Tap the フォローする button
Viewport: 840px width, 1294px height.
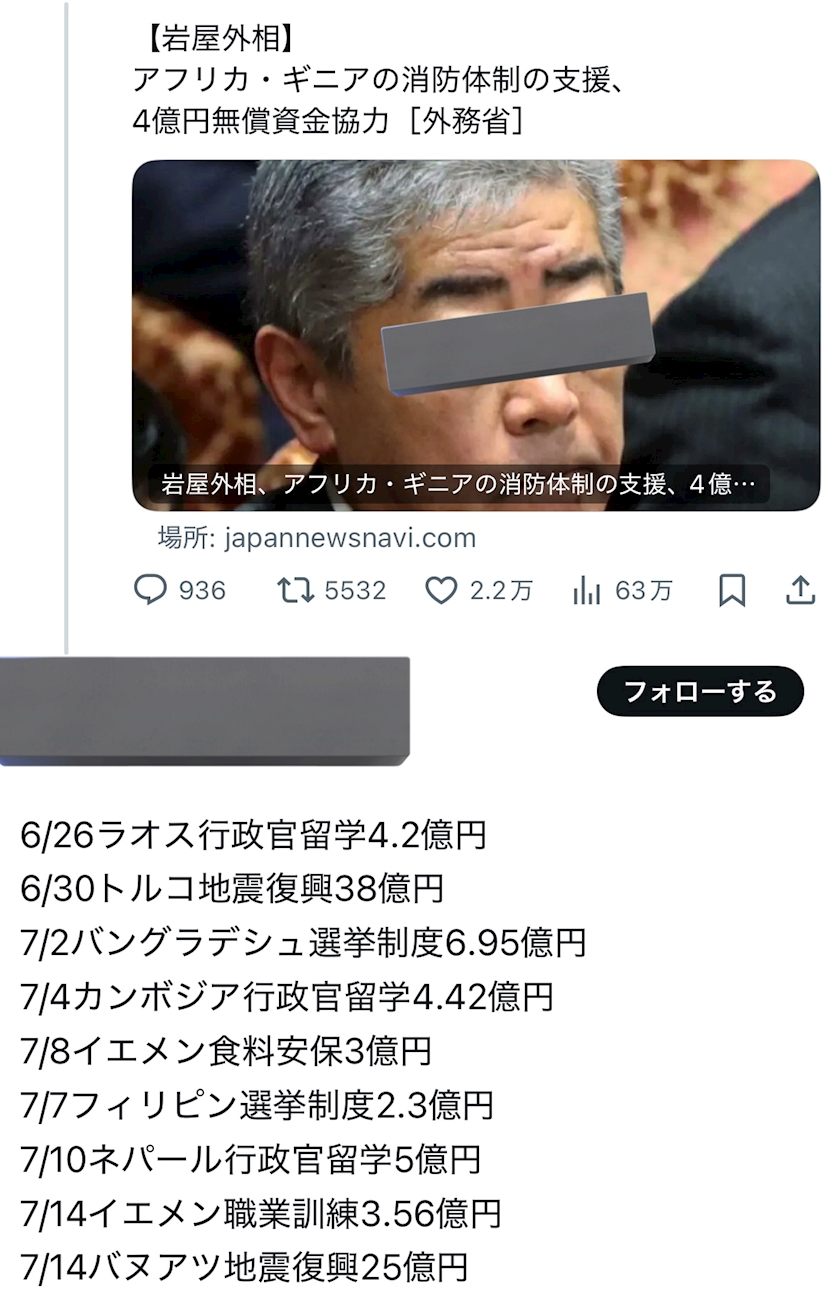700,691
